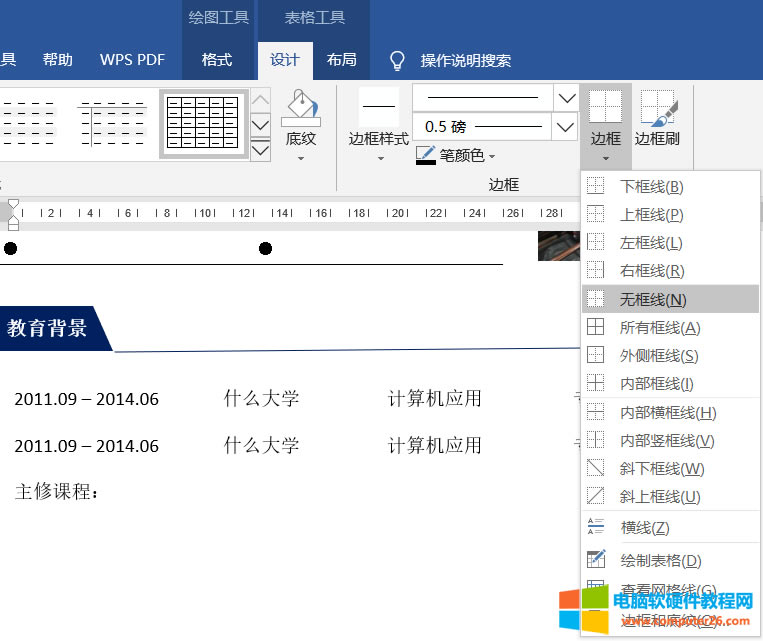The width and height of the screenshot is (763, 641).
Task: Open the 0.5 磅 line weight dropdown
Action: coord(566,127)
